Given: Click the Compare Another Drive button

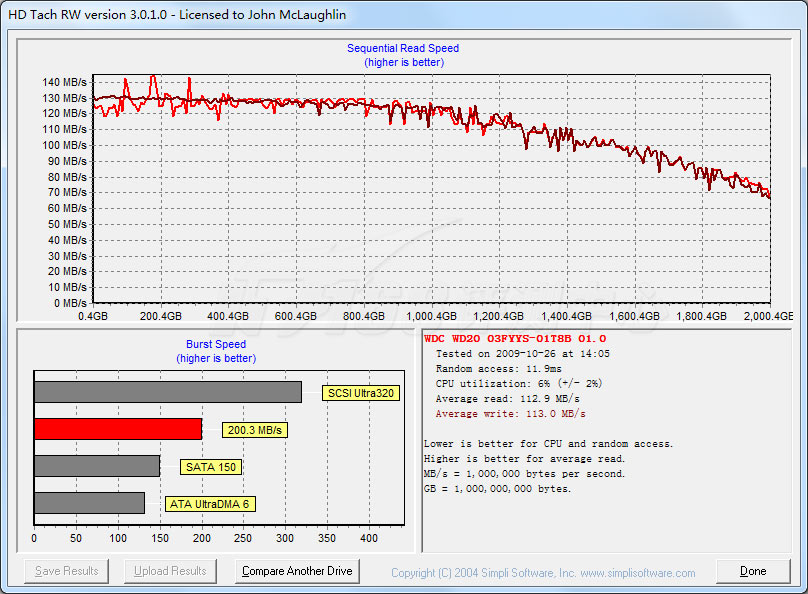Looking at the screenshot, I should click(297, 571).
